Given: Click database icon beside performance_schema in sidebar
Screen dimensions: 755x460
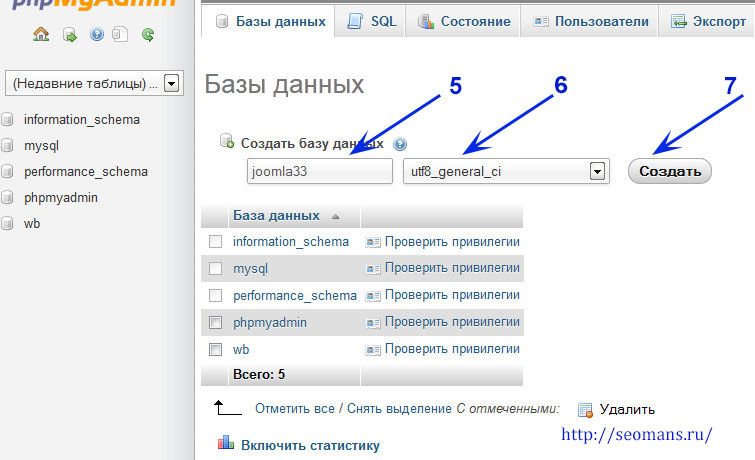Looking at the screenshot, I should pyautogui.click(x=7, y=171).
